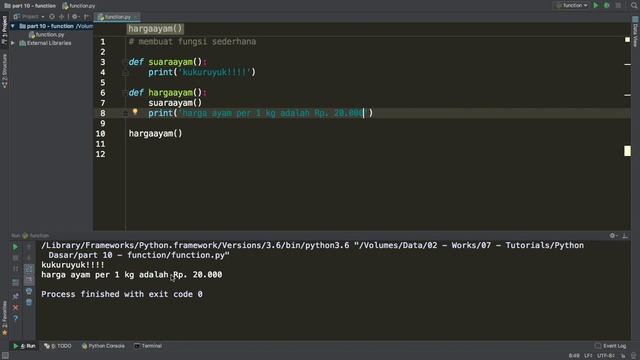
Task: Click the stop square in Run panel
Action: click(x=15, y=258)
